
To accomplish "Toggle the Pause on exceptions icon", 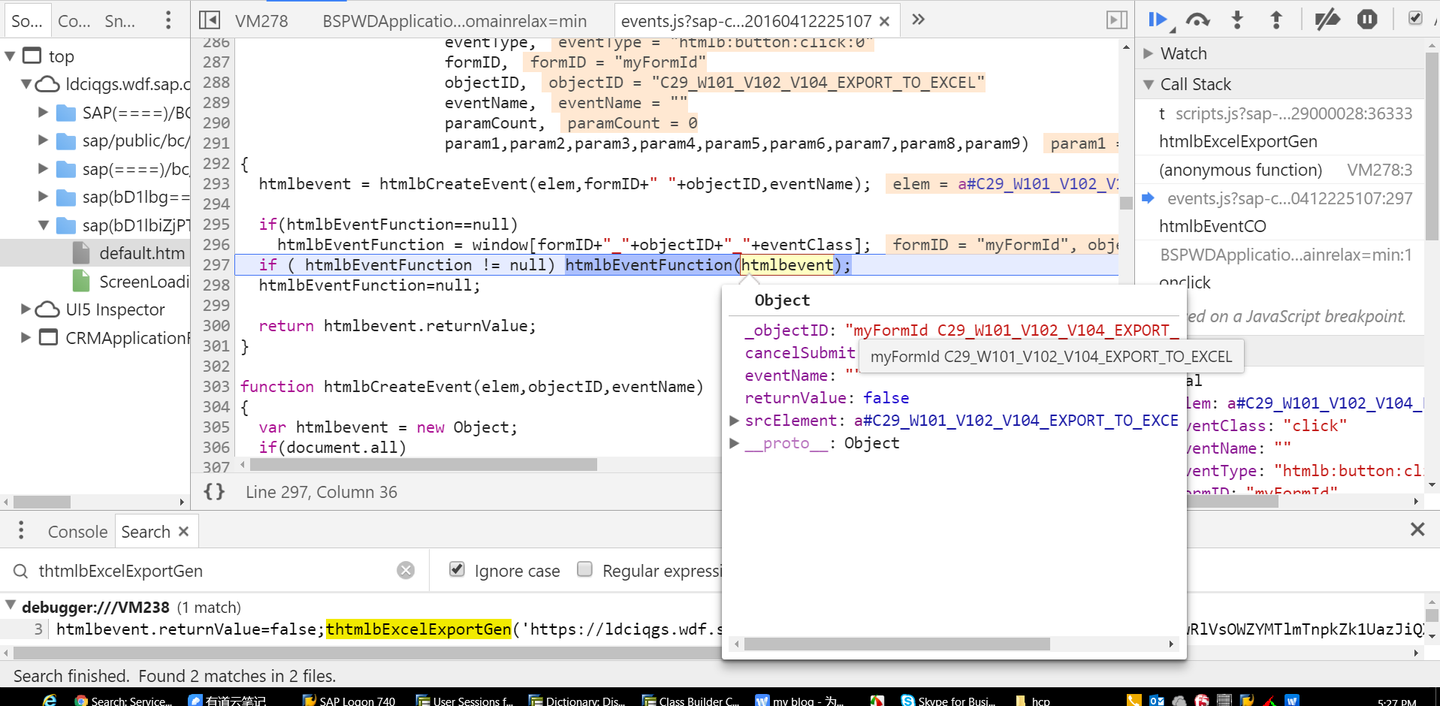I will click(1367, 19).
